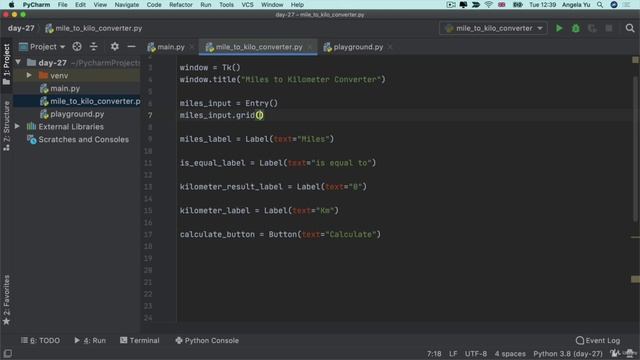This screenshot has width=640, height=360.
Task: Toggle the Favorites side tool tab
Action: 6,300
